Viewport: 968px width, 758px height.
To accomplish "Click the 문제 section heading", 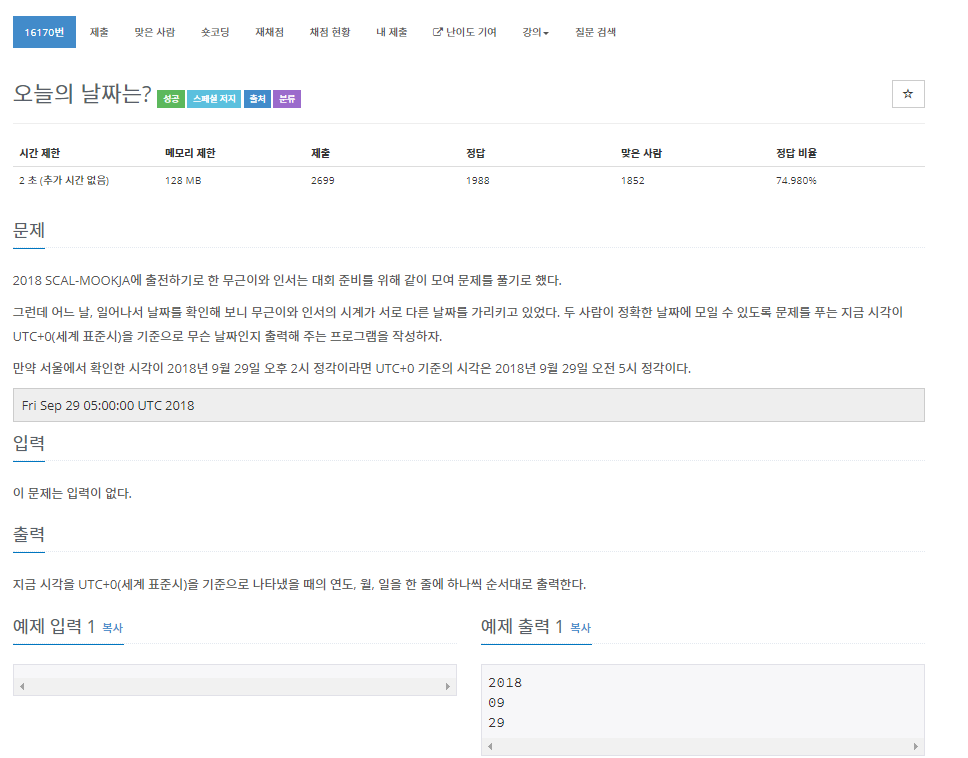I will point(28,230).
